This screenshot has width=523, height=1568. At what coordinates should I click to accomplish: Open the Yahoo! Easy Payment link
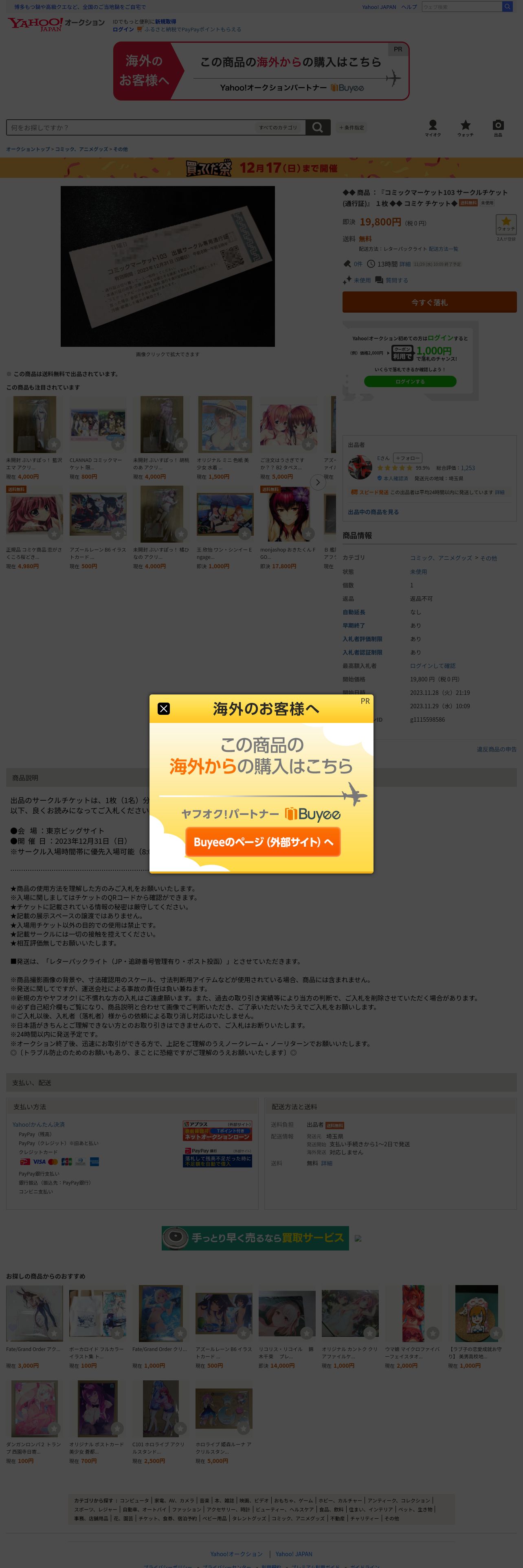click(38, 1124)
